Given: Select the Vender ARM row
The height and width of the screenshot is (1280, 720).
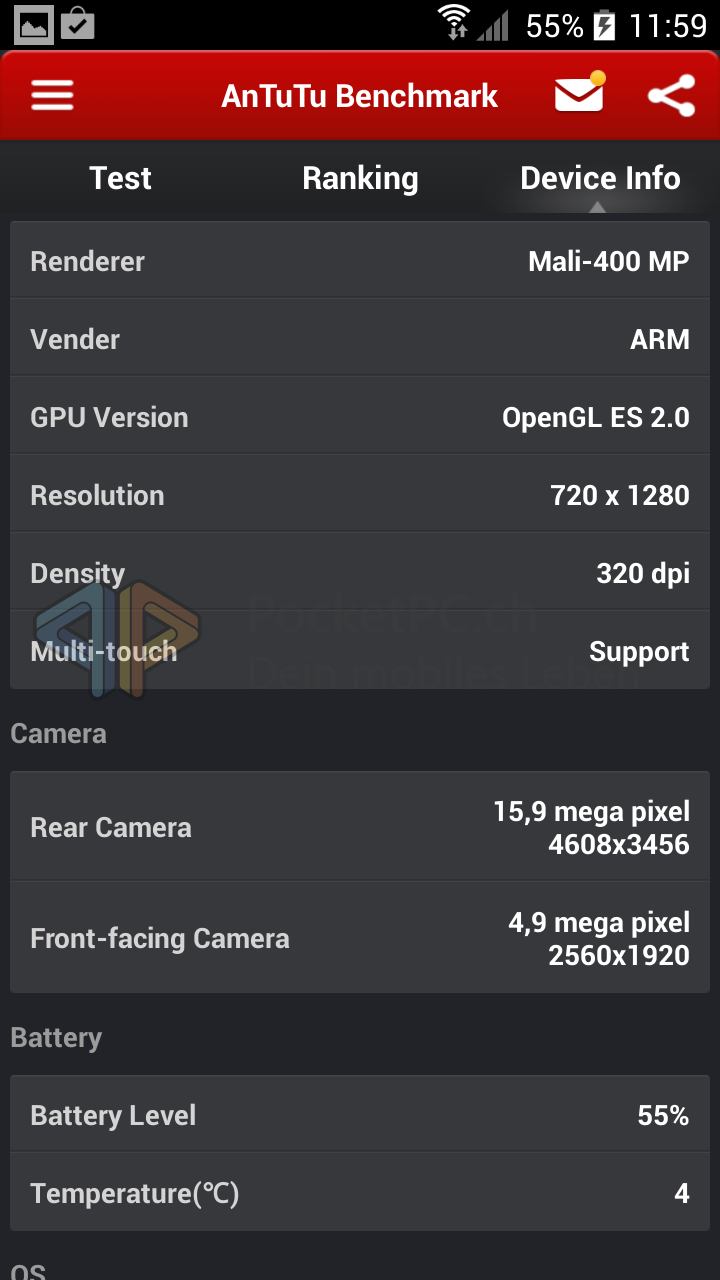Looking at the screenshot, I should pos(360,339).
